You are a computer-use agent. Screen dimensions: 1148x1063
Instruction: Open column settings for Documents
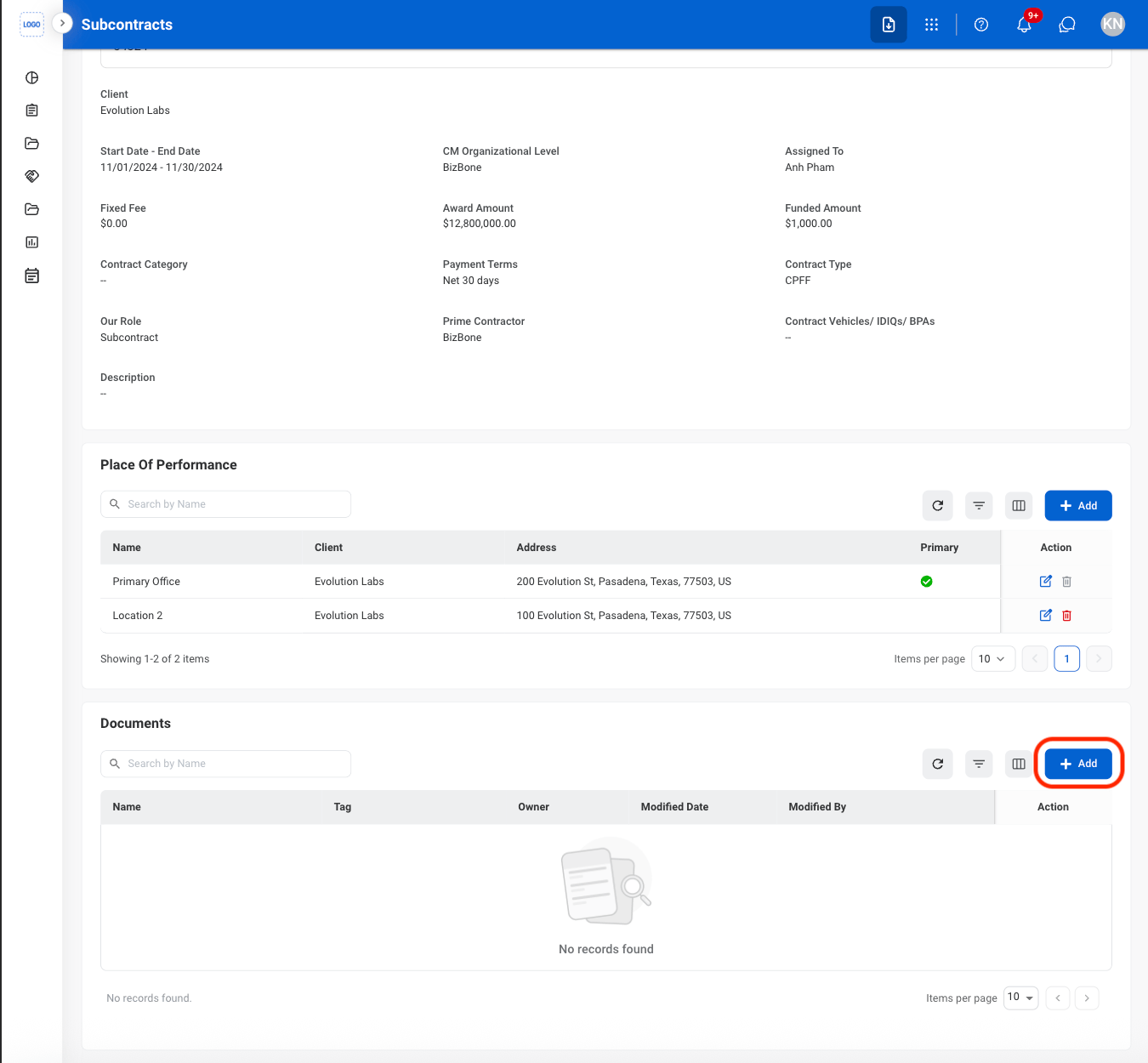click(x=1019, y=764)
